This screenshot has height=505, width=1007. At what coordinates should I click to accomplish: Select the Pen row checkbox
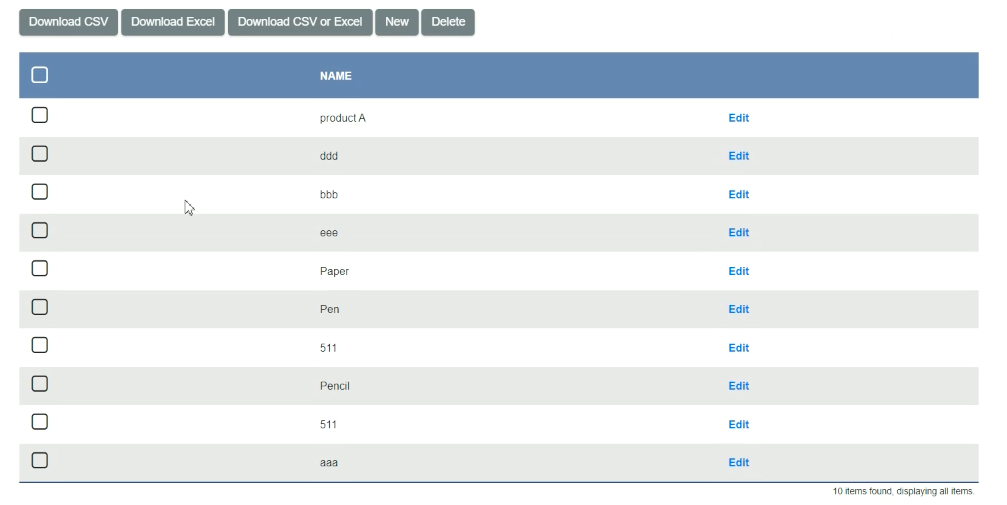tap(40, 307)
